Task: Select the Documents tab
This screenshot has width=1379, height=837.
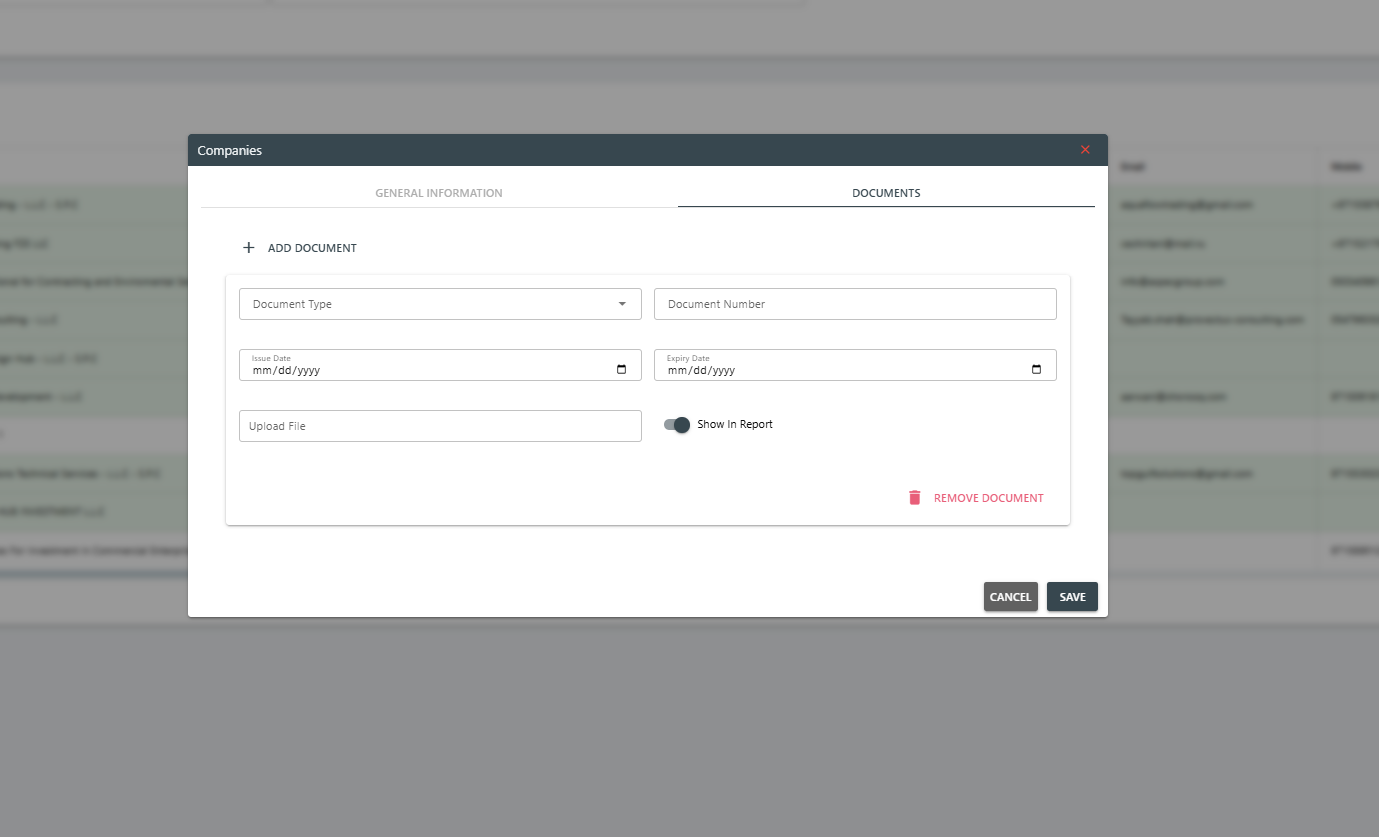Action: point(886,193)
